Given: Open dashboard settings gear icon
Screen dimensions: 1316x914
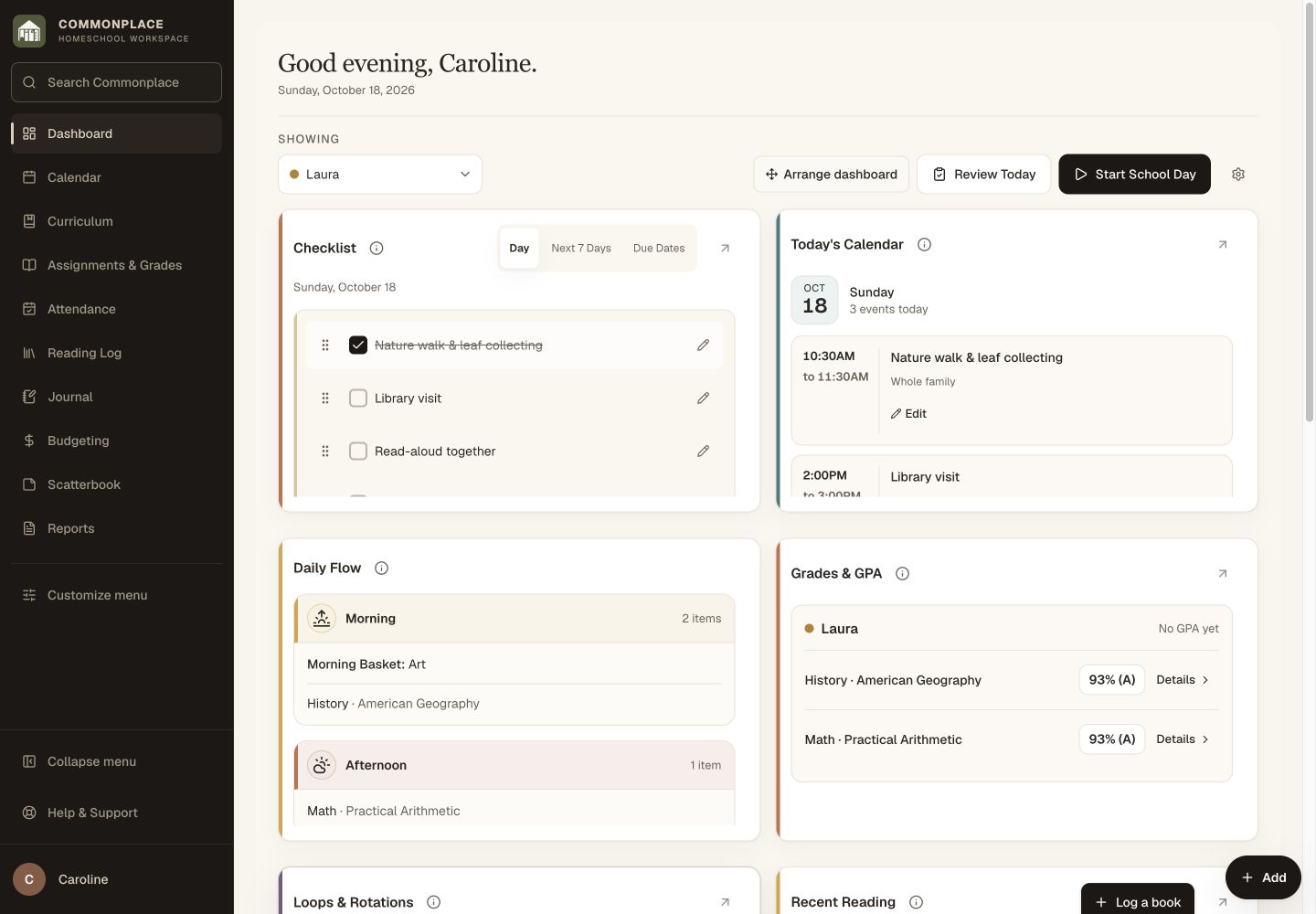Looking at the screenshot, I should click(1238, 174).
